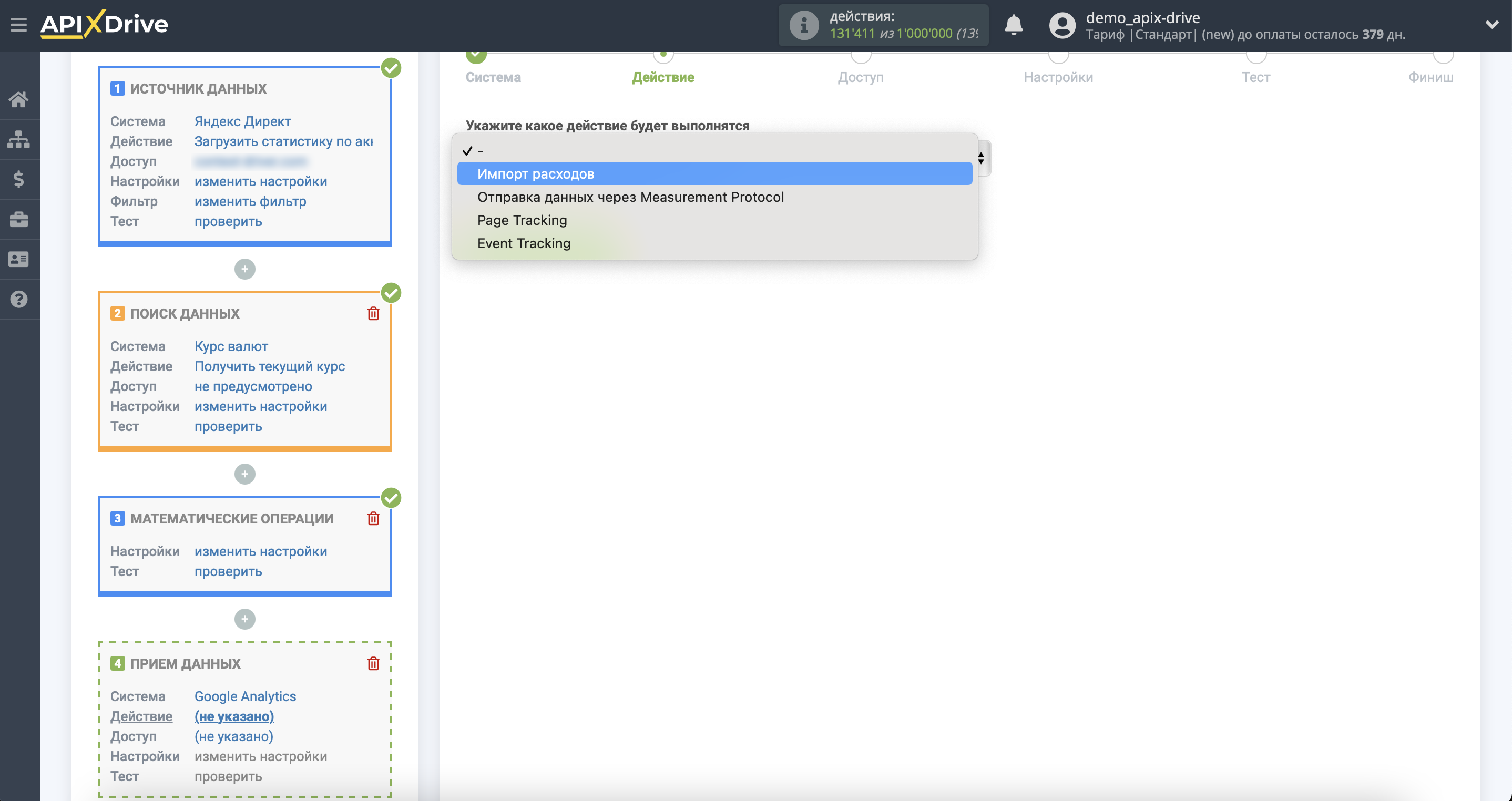Click the info icon near actions counter

click(x=803, y=25)
